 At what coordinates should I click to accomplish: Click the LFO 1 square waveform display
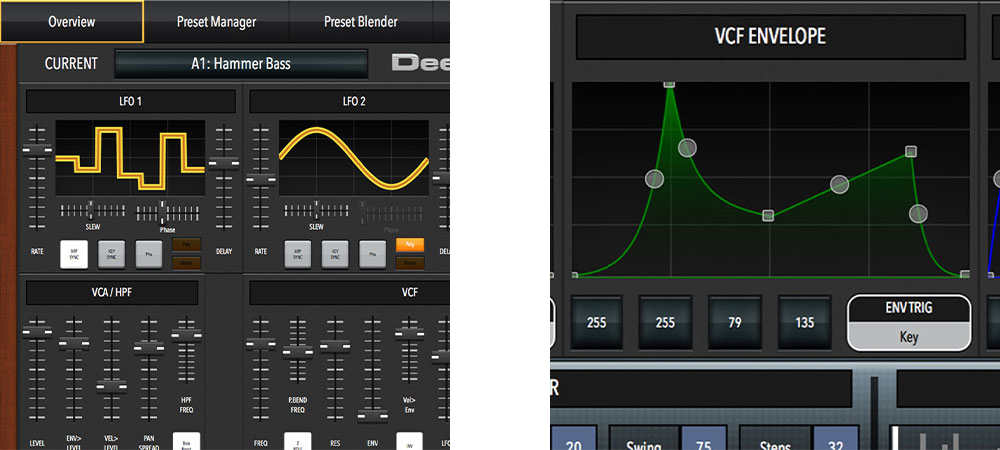pos(129,158)
